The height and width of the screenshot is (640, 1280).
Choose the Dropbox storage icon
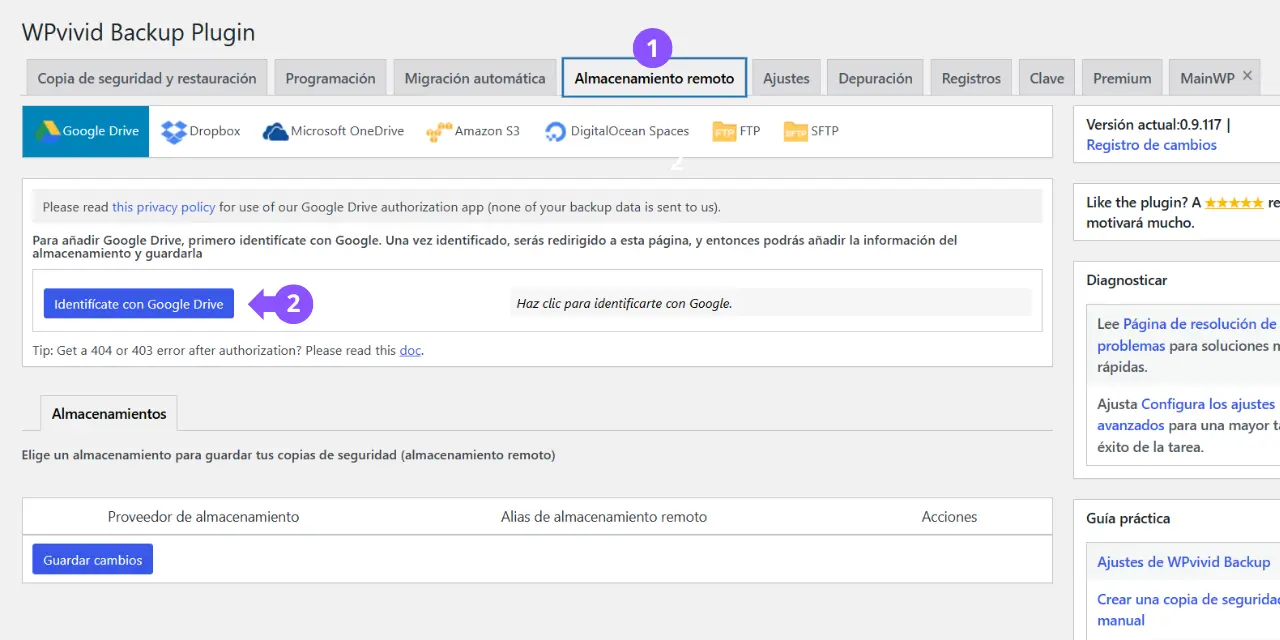[x=174, y=131]
